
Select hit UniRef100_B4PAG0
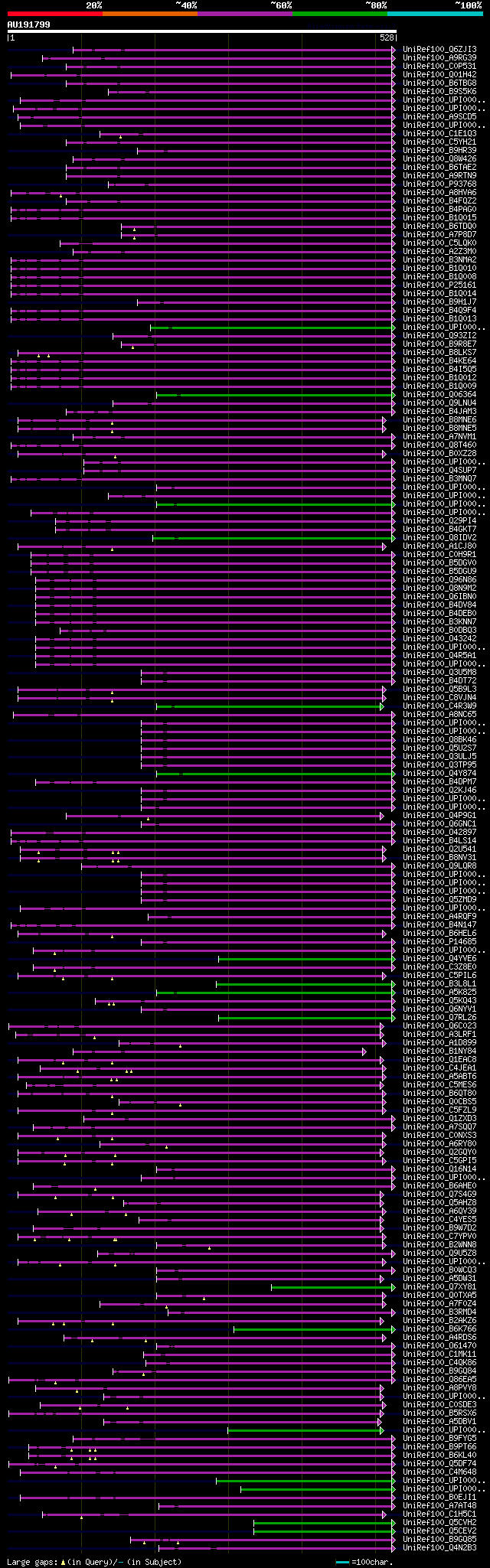(x=439, y=209)
